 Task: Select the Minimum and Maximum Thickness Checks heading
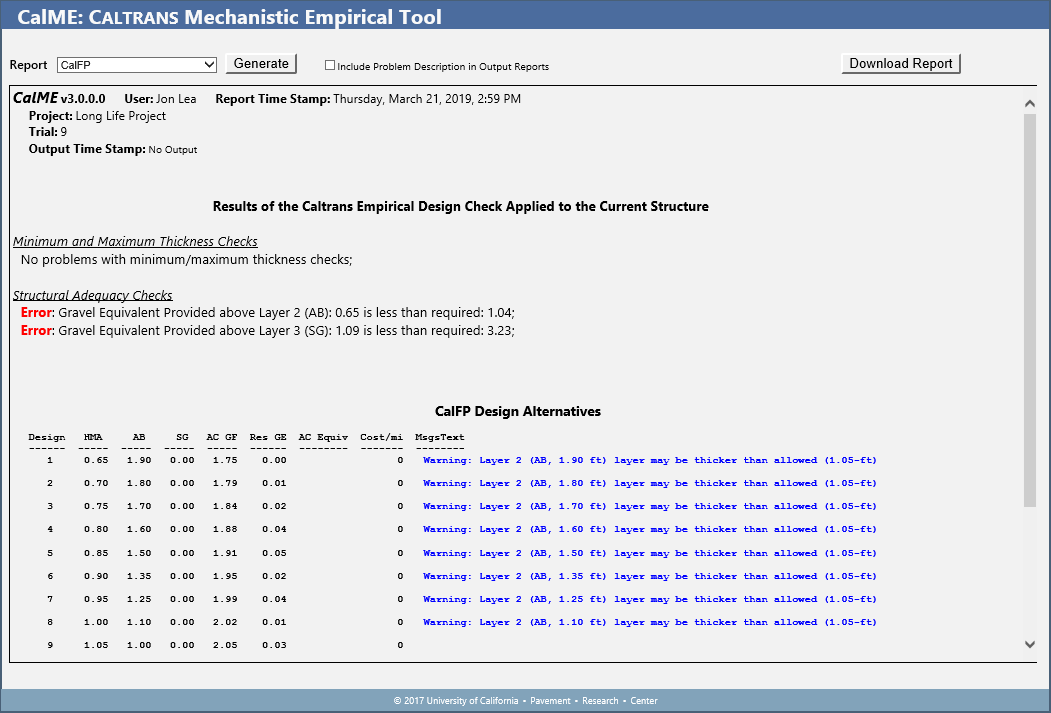click(x=135, y=242)
